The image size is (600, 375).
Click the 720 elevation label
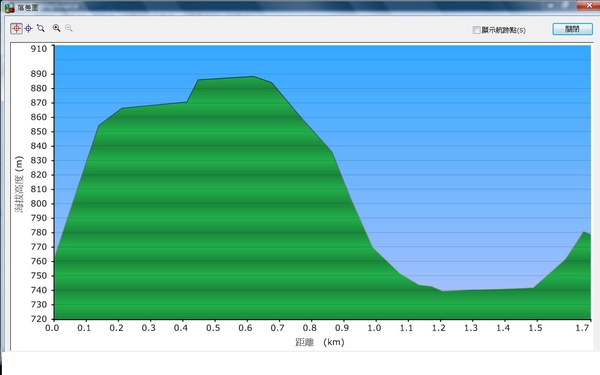tap(39, 319)
